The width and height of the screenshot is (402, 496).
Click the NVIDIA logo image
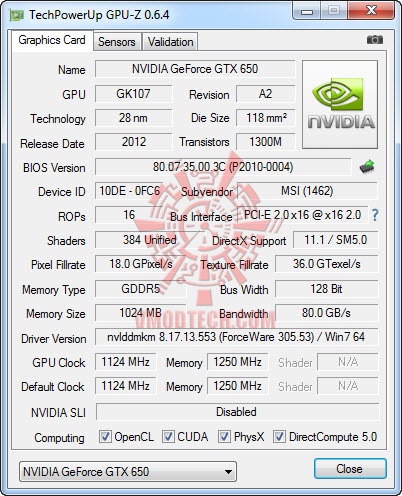340,104
